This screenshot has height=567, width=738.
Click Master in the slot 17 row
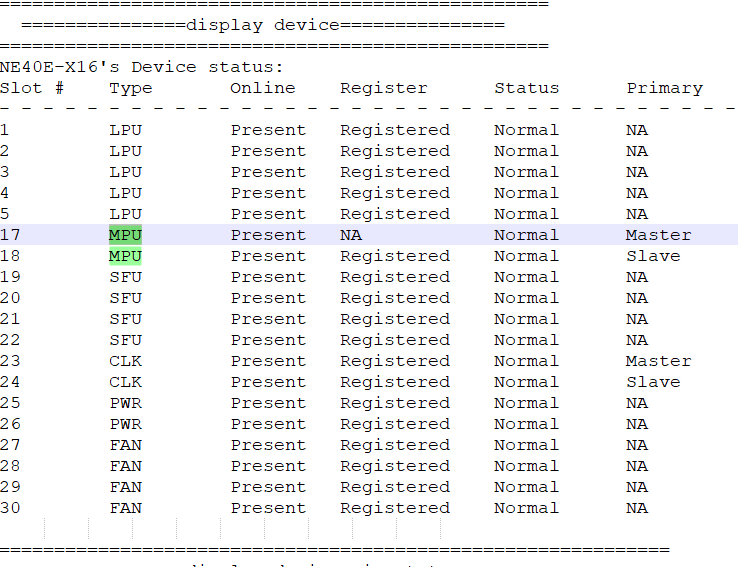coord(658,235)
